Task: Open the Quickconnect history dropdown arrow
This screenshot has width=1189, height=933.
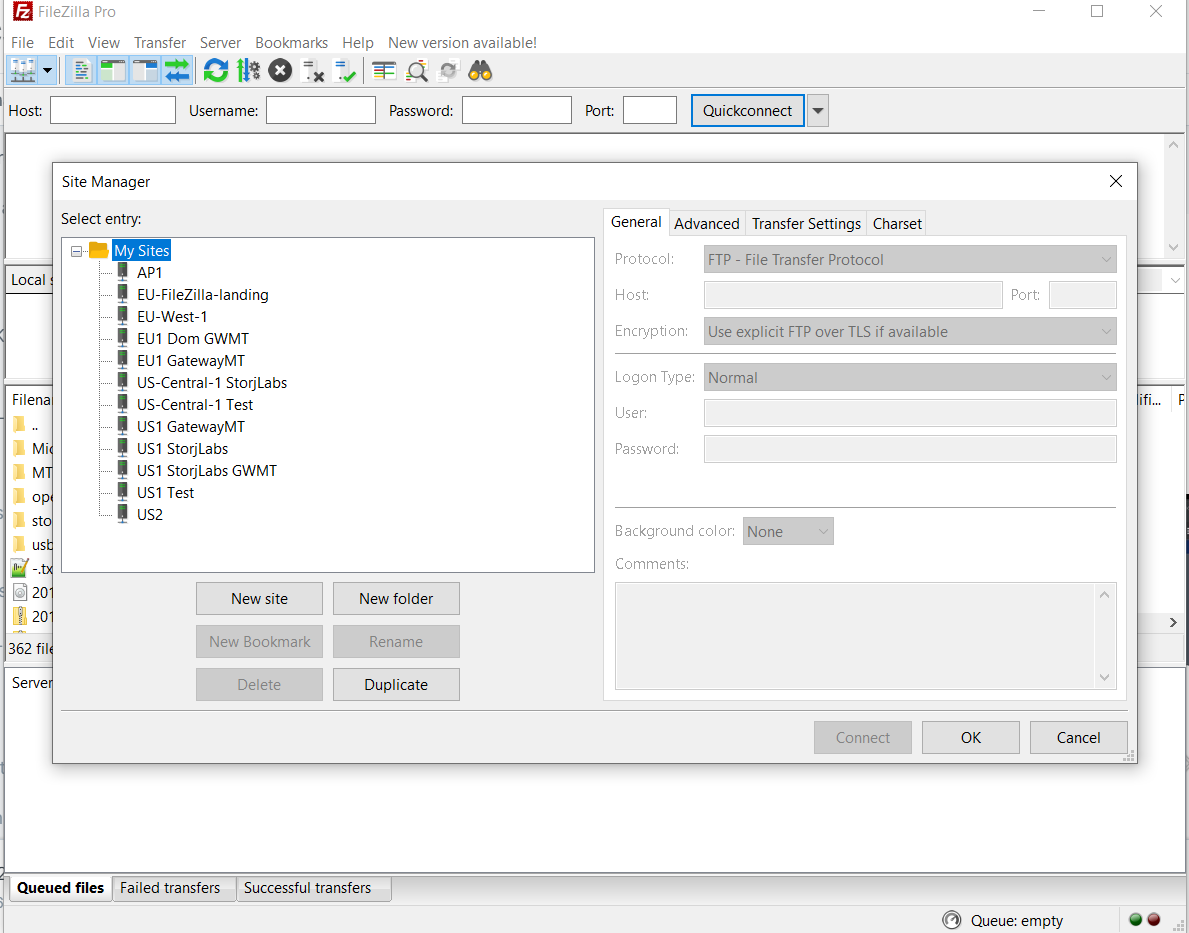Action: click(817, 111)
